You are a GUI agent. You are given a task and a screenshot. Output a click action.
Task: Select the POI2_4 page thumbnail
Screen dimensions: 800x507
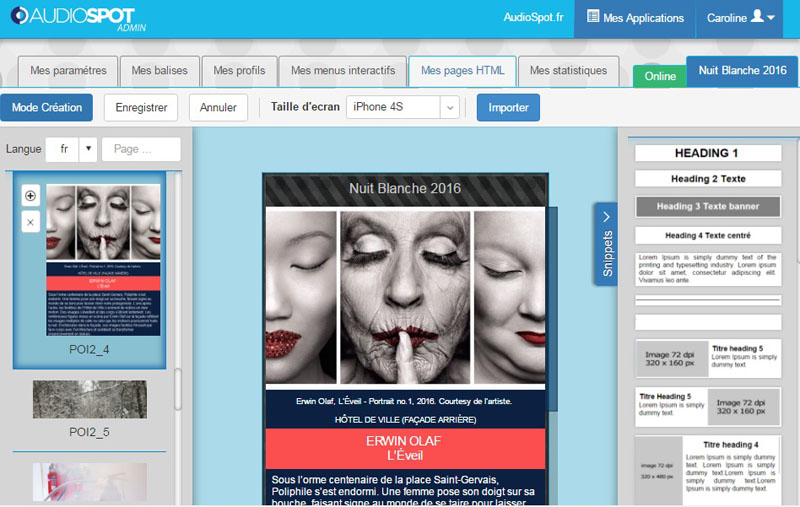(103, 260)
